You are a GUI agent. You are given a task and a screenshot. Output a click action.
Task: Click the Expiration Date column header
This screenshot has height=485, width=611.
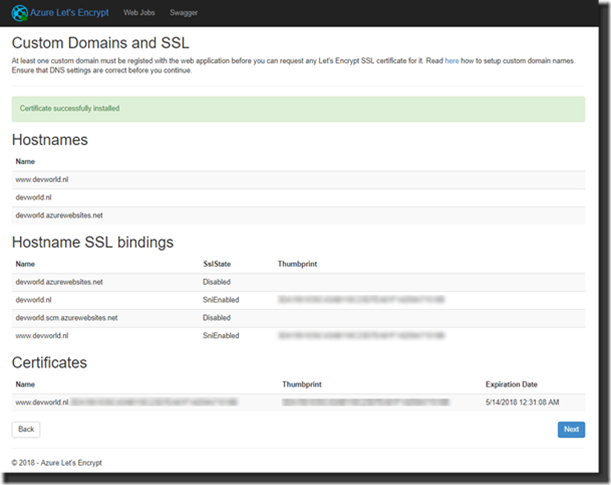click(x=511, y=384)
